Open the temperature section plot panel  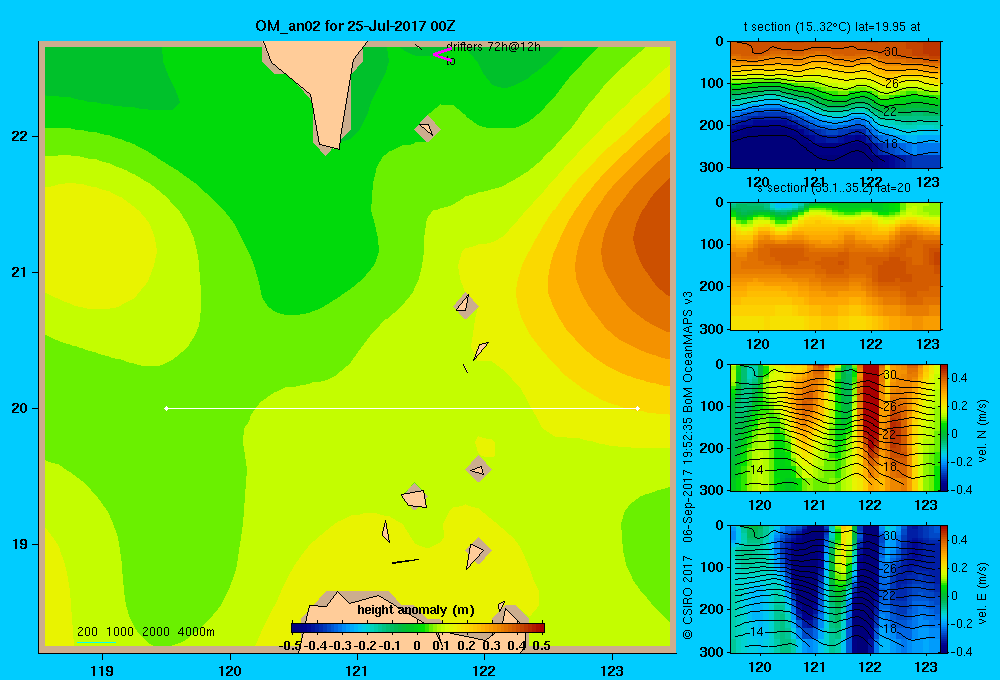[835, 105]
